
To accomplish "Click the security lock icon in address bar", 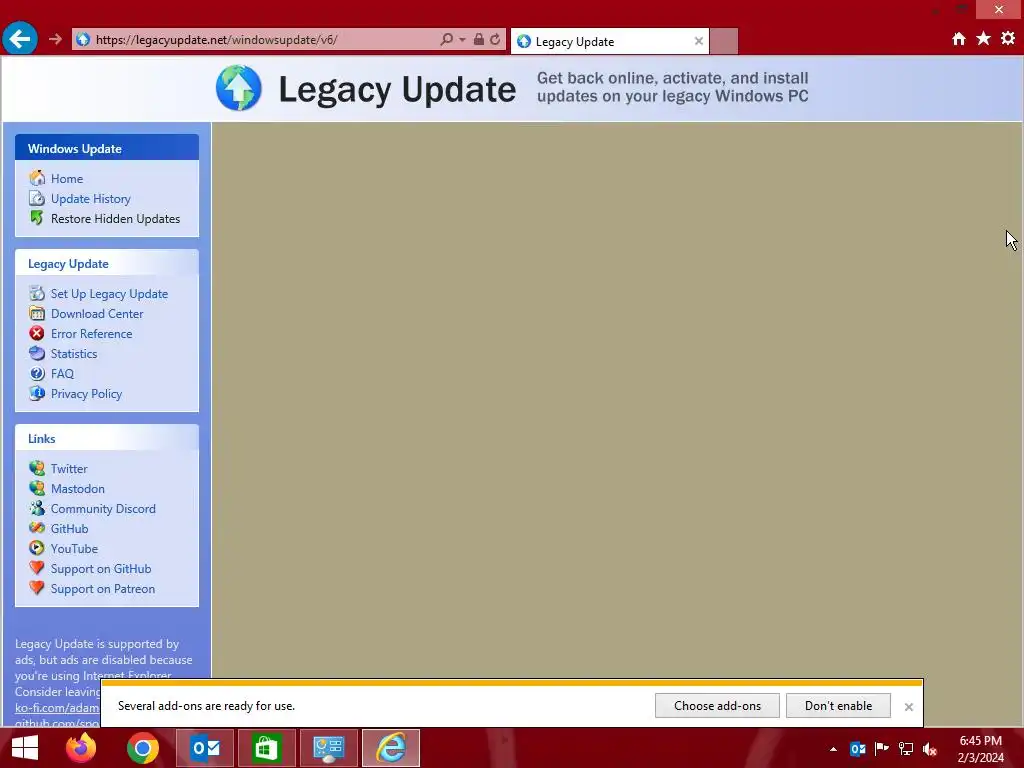I will pyautogui.click(x=479, y=39).
